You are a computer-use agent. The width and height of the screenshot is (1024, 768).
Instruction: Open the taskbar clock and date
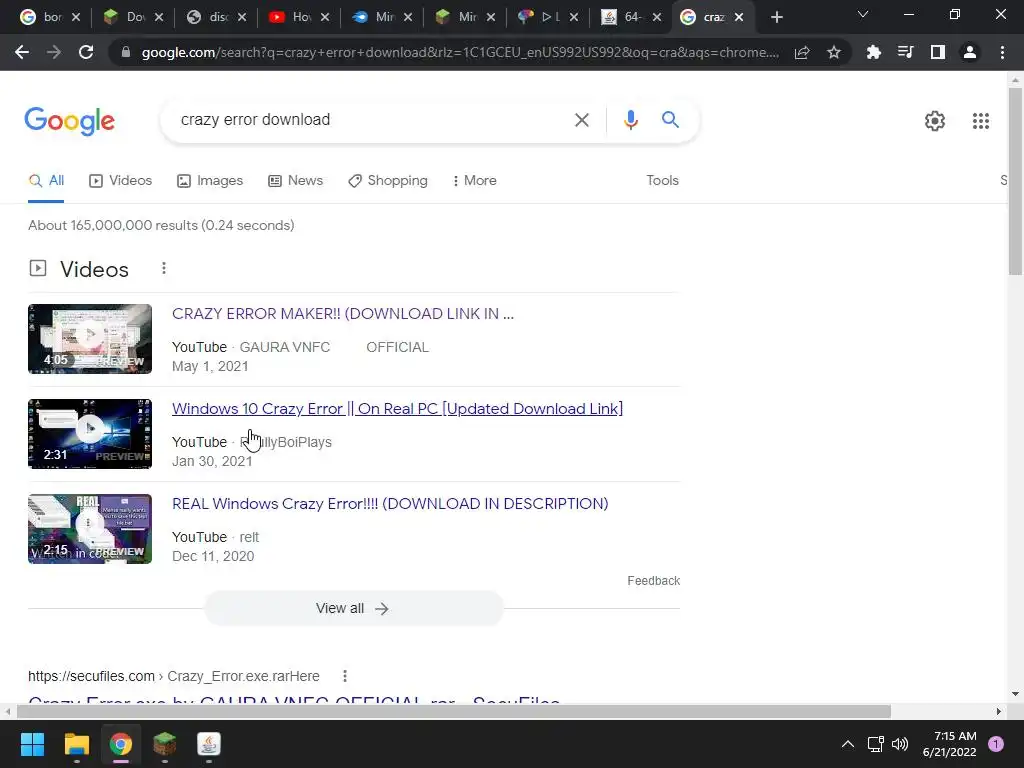pyautogui.click(x=950, y=744)
